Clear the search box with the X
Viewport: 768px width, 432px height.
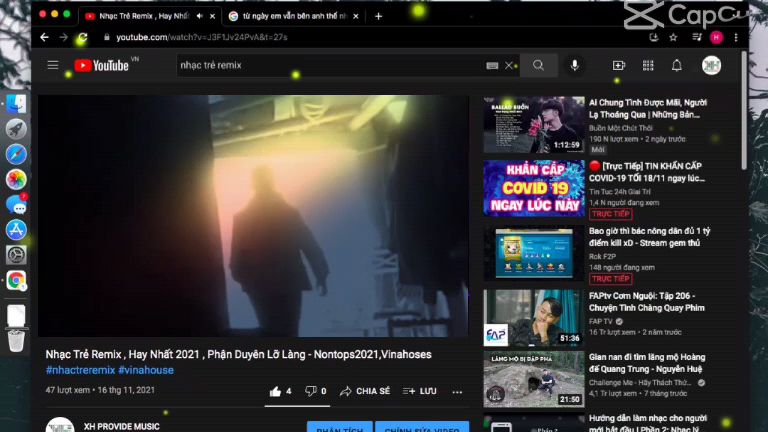click(509, 65)
